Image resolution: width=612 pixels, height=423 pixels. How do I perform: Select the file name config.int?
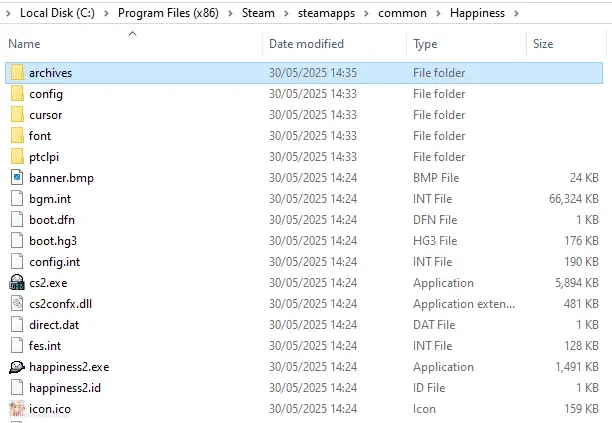click(54, 262)
